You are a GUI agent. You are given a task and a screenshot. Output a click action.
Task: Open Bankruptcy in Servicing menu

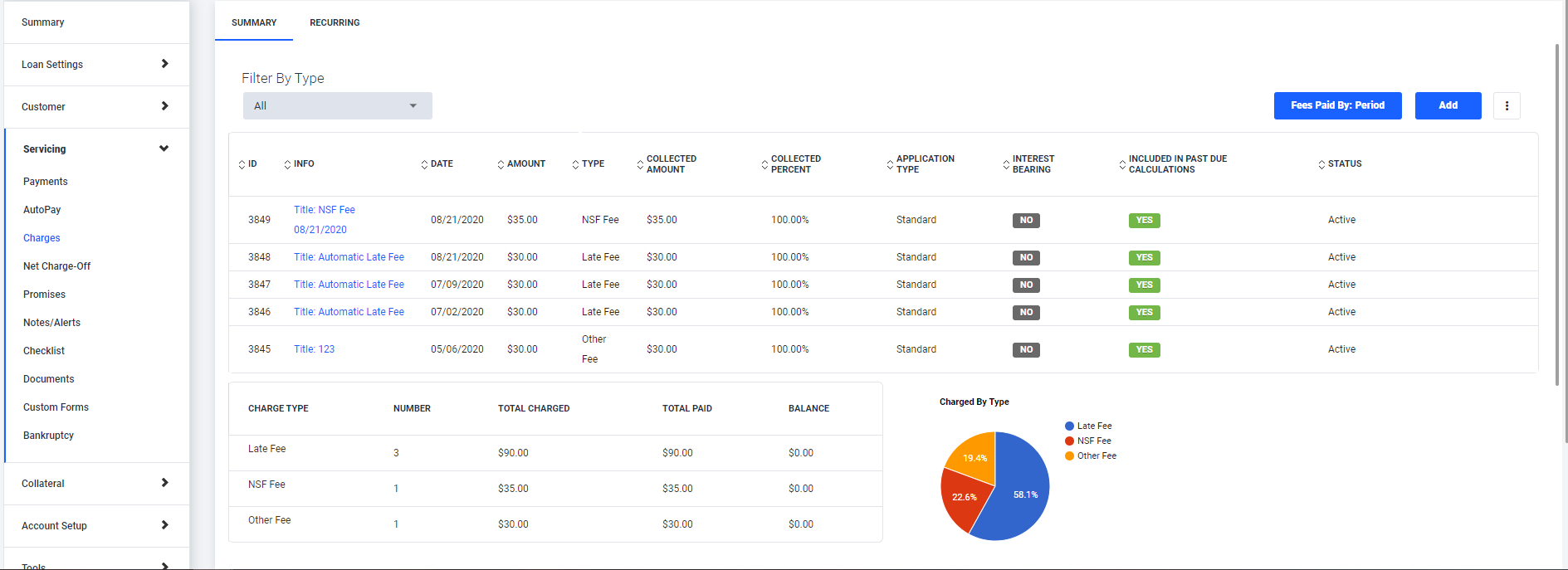click(x=48, y=436)
